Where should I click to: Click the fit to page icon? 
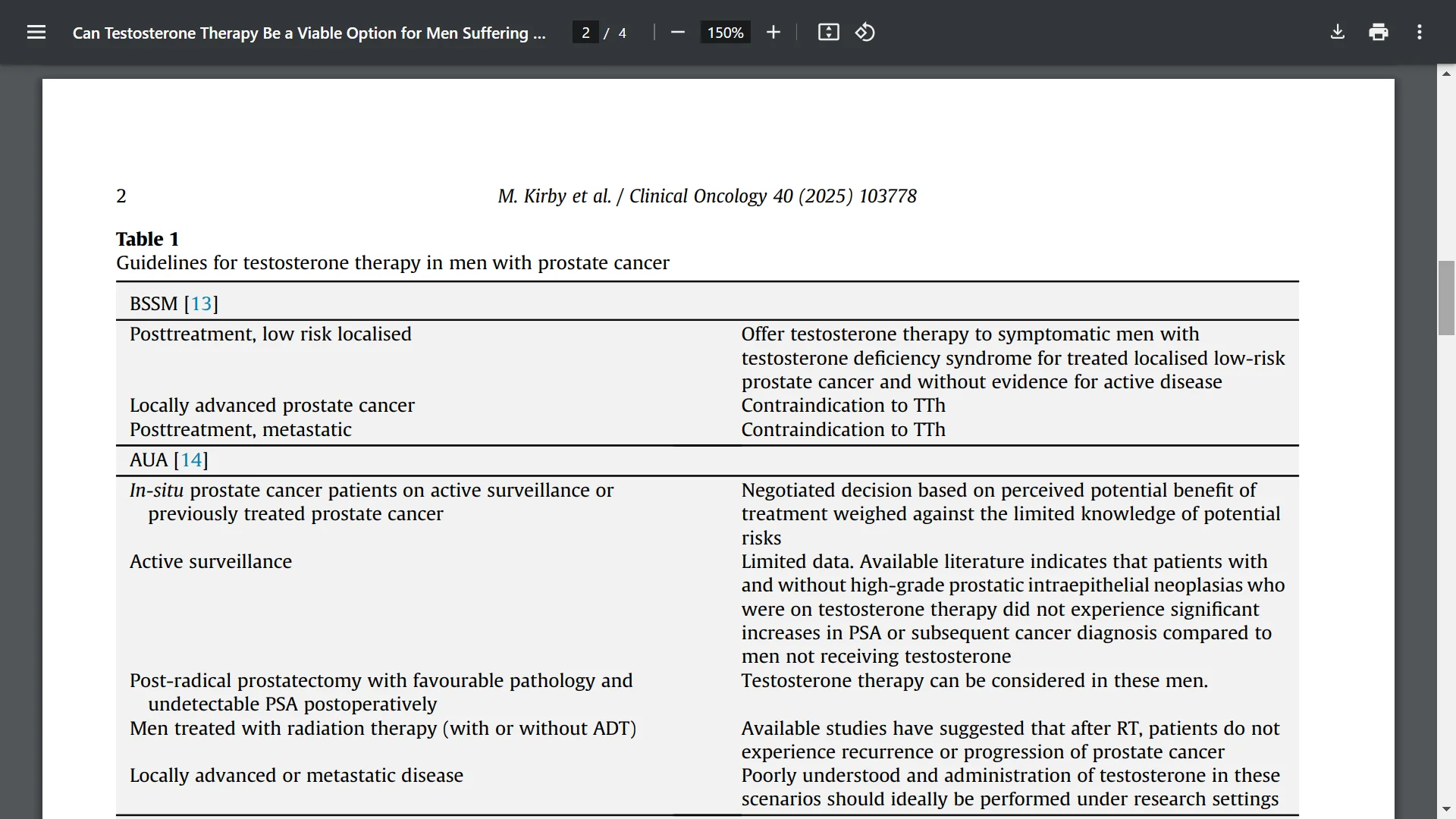tap(828, 33)
